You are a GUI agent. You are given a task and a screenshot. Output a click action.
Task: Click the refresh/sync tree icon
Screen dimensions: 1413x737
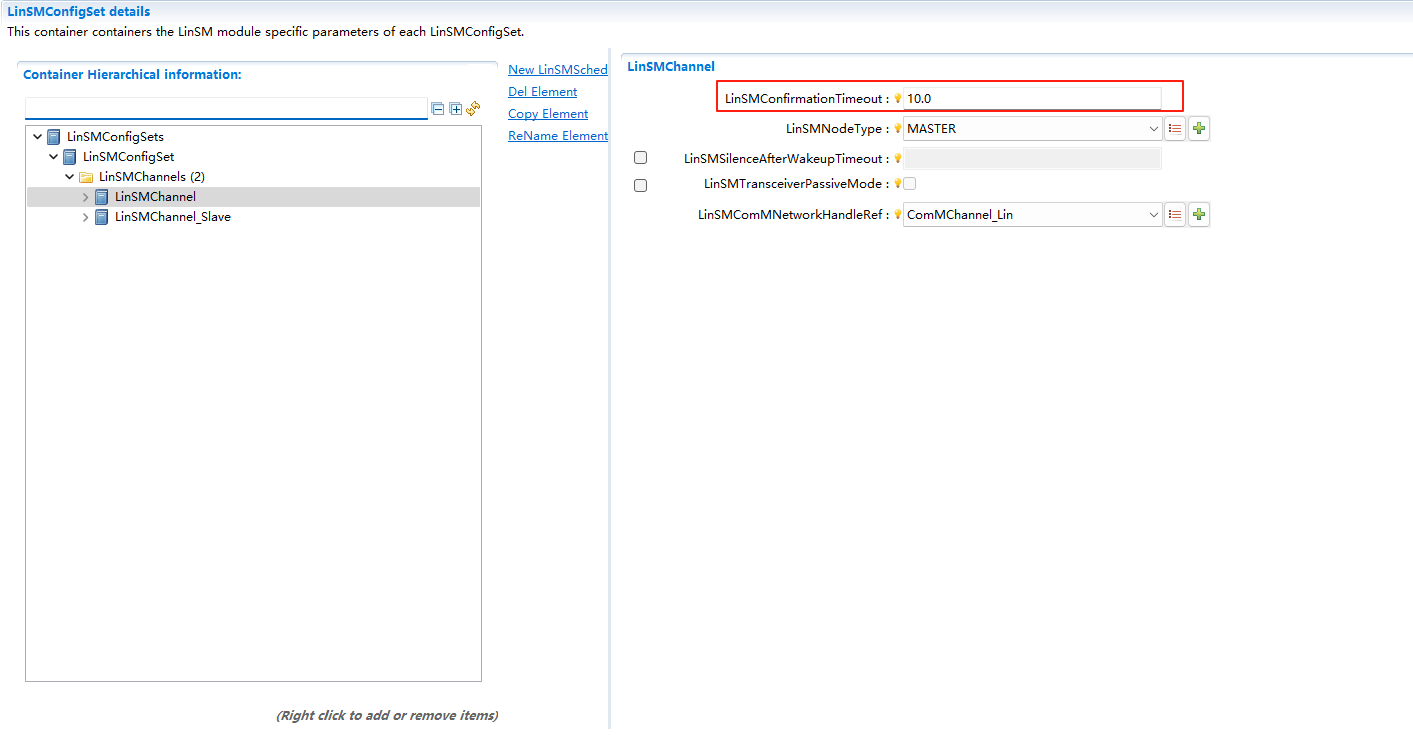[x=473, y=109]
